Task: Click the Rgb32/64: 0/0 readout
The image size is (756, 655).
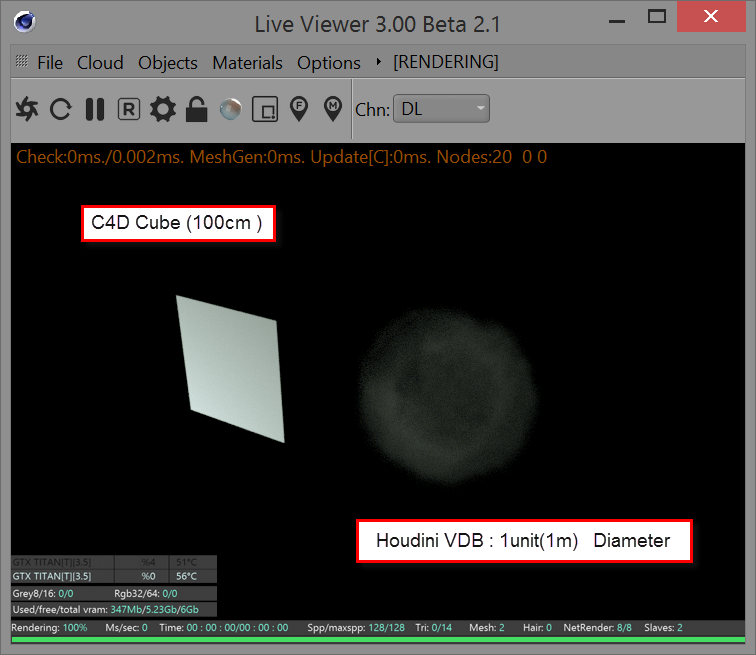Action: (146, 593)
